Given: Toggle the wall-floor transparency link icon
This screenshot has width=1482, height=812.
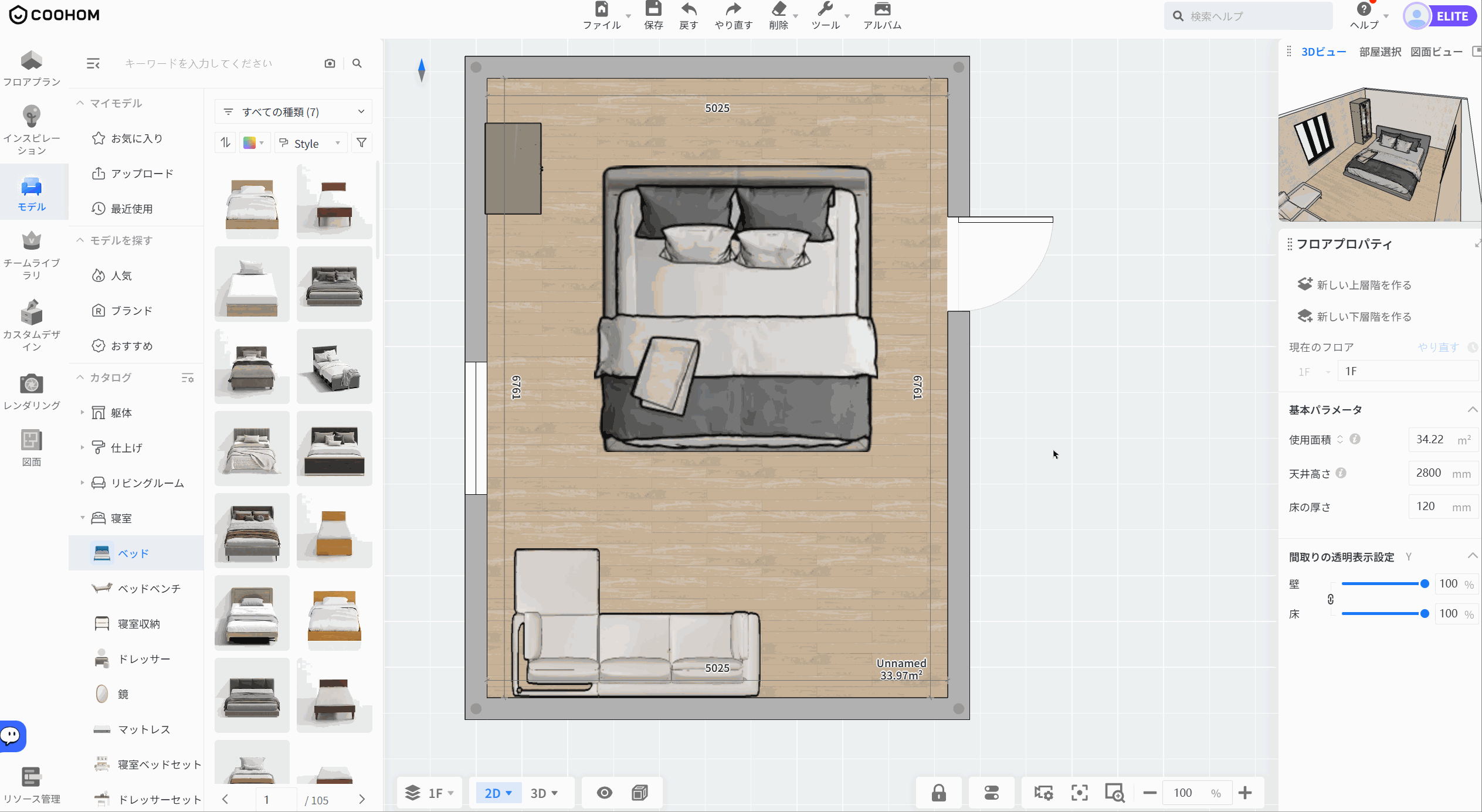Looking at the screenshot, I should [1330, 599].
